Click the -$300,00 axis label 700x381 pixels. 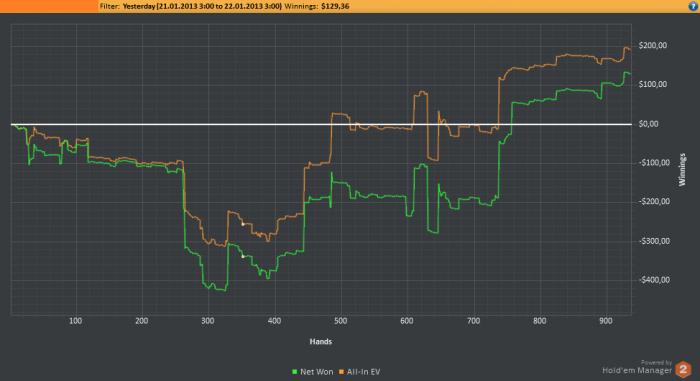pos(654,241)
